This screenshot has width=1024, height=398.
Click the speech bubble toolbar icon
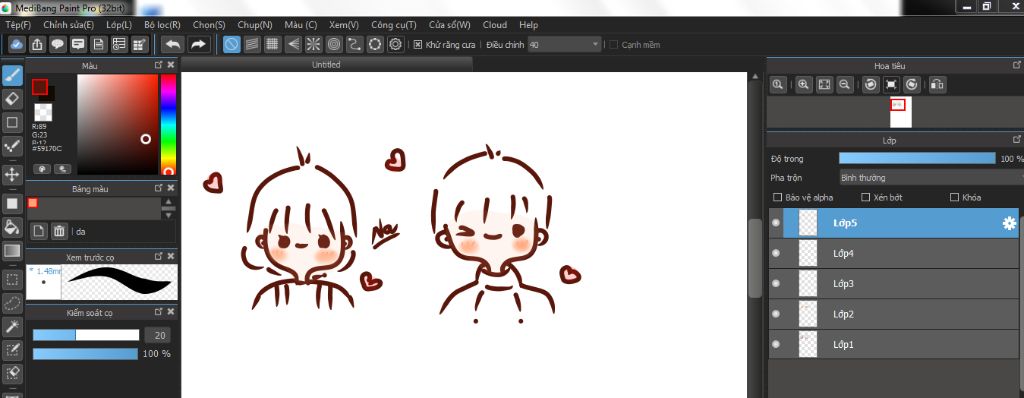click(57, 44)
